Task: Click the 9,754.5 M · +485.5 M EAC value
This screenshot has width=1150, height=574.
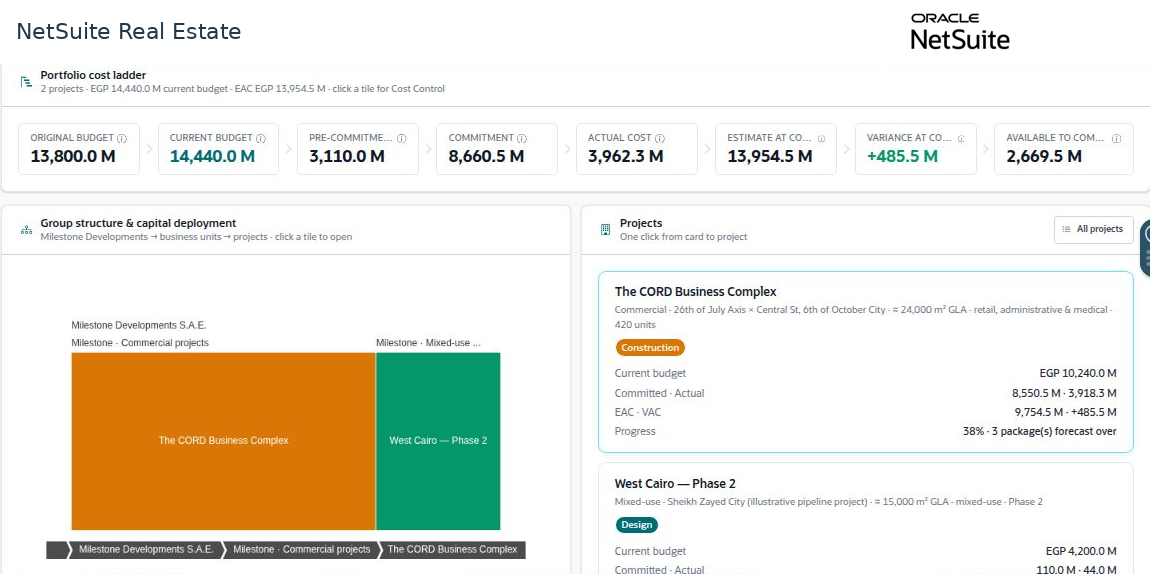Action: pyautogui.click(x=1066, y=412)
